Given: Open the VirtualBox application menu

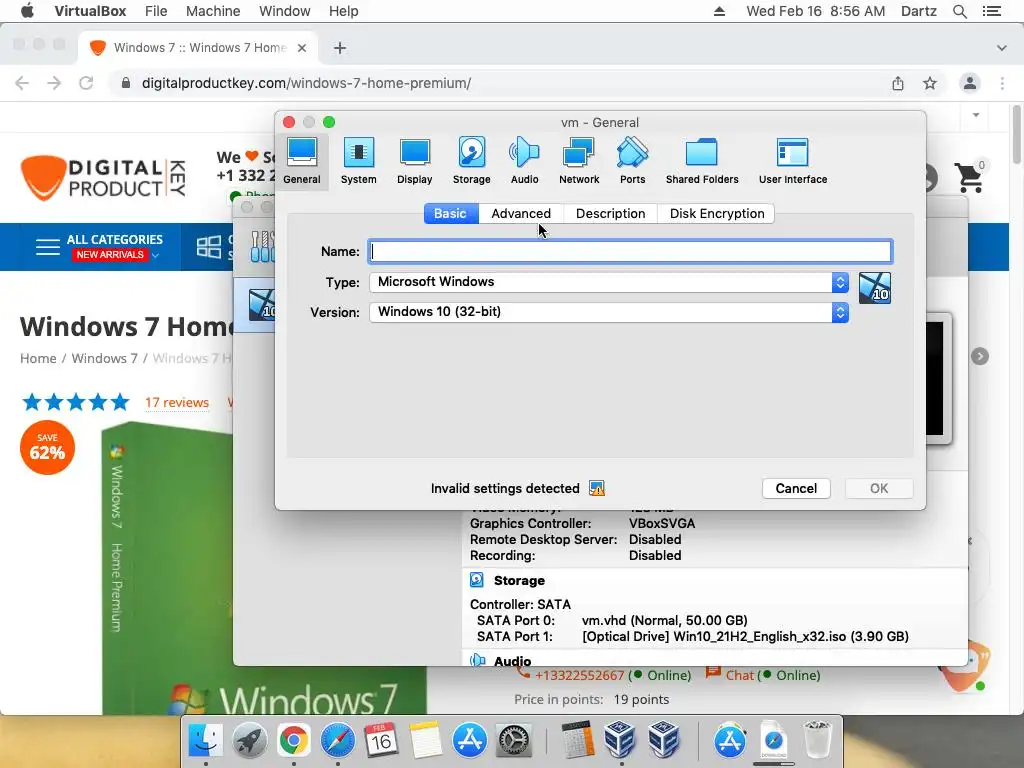Looking at the screenshot, I should [x=90, y=11].
